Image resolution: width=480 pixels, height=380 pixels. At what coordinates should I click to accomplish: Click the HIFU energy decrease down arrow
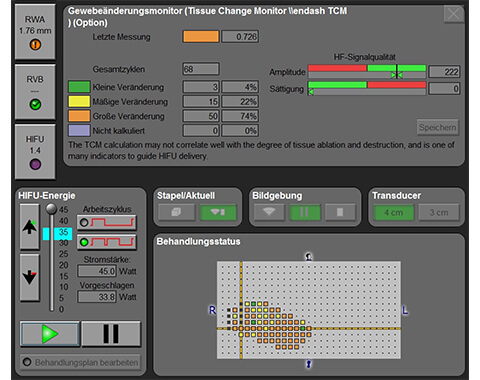[x=30, y=277]
